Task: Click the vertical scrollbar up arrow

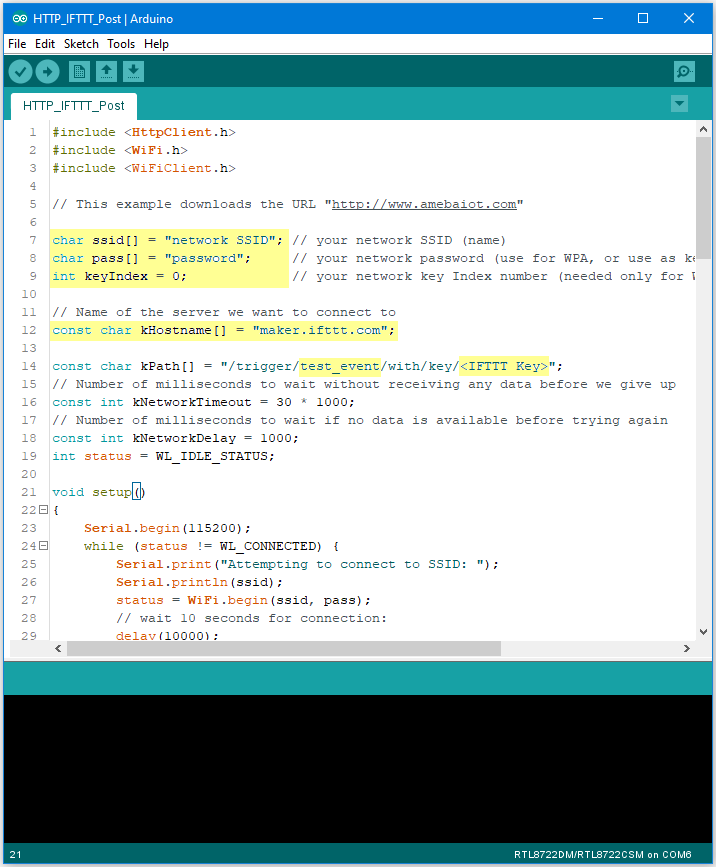Action: [703, 129]
